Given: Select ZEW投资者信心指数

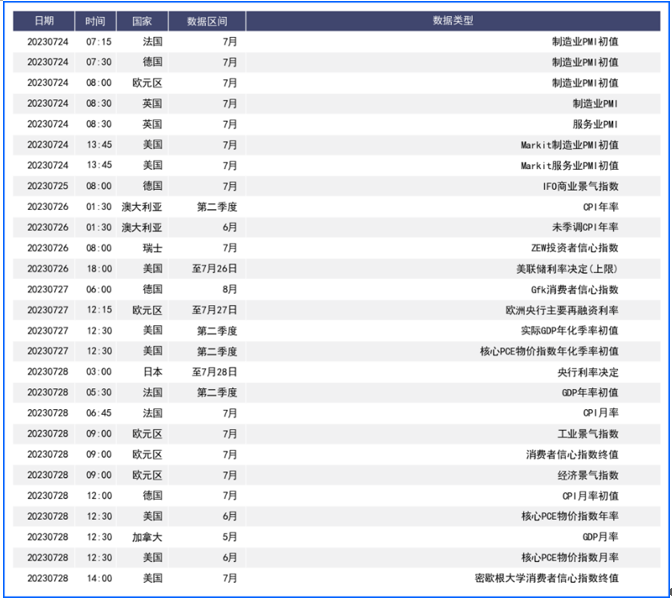Looking at the screenshot, I should [575, 248].
